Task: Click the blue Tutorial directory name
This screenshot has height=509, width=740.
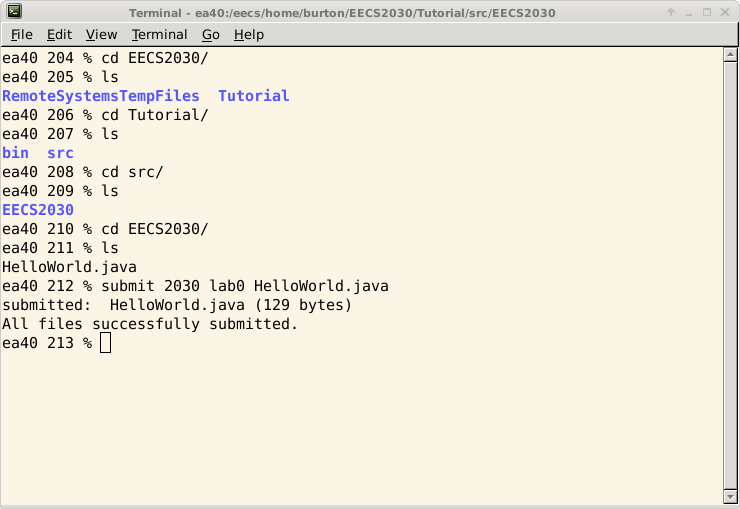Action: pos(254,96)
